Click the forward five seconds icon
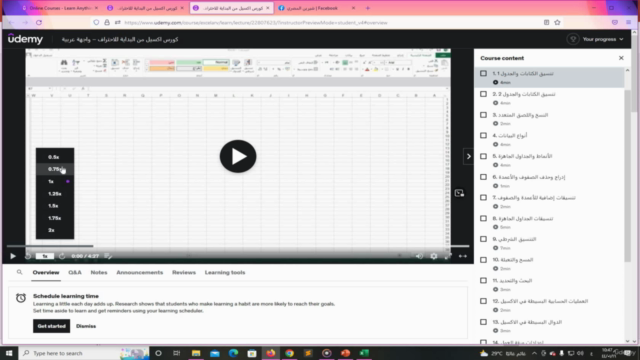The image size is (640, 360). [x=62, y=256]
